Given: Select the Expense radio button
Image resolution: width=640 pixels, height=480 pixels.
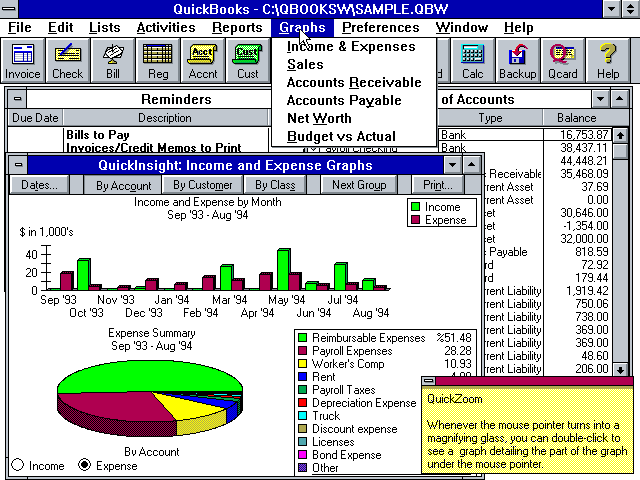Looking at the screenshot, I should (84, 465).
